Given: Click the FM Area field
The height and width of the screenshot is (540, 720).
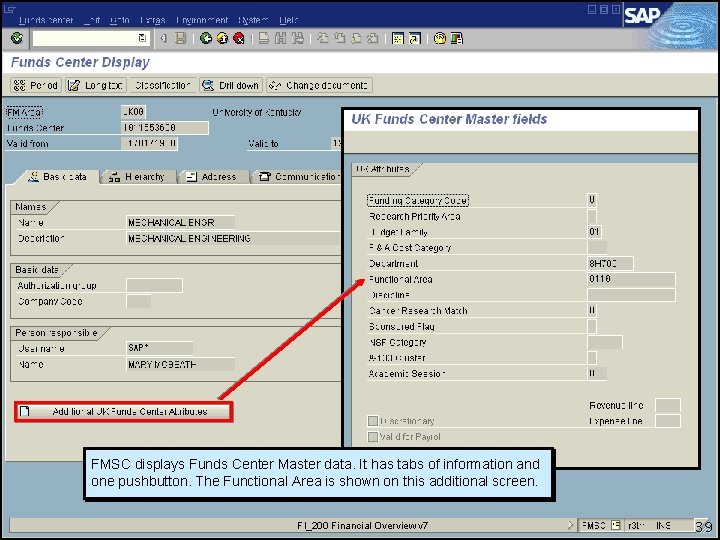Looking at the screenshot, I should coord(134,112).
